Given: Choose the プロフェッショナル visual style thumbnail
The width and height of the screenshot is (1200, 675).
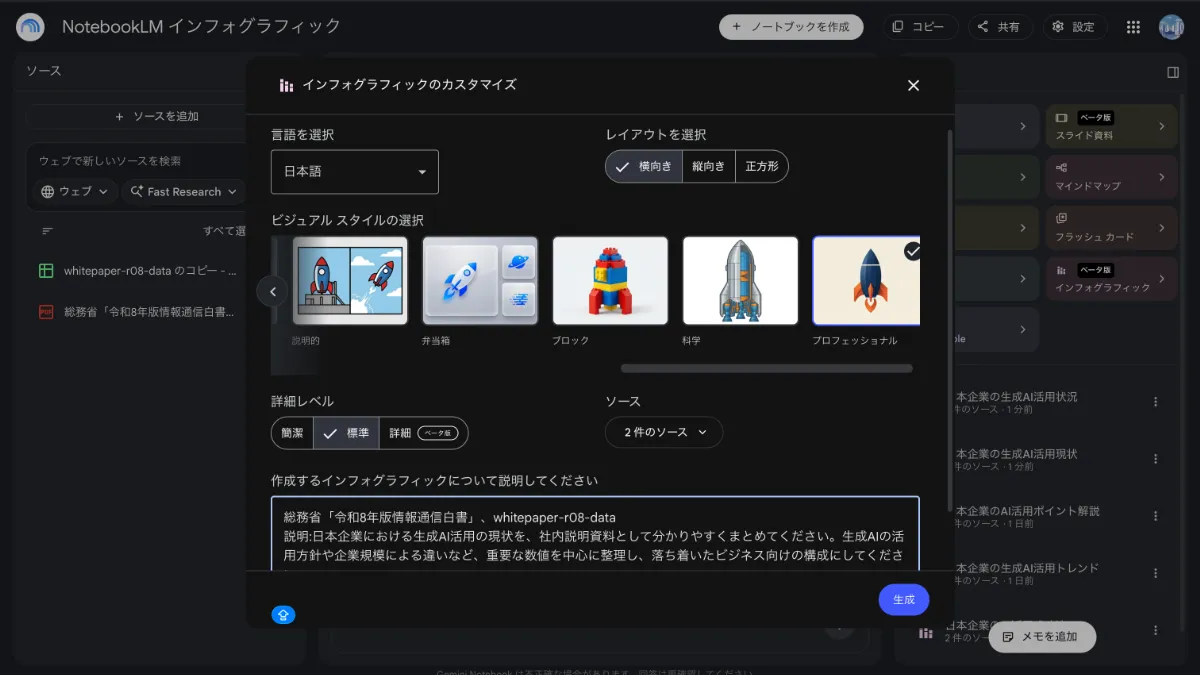Looking at the screenshot, I should tap(866, 280).
